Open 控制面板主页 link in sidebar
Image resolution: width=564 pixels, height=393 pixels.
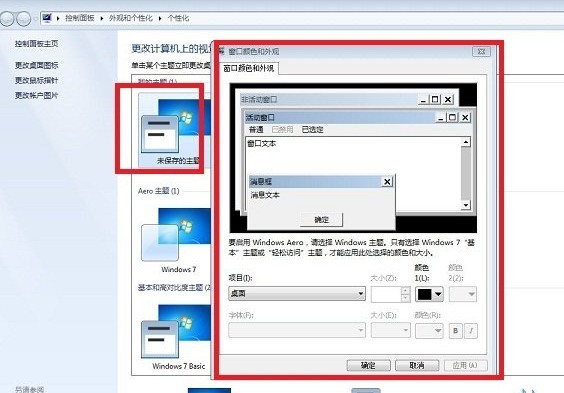click(36, 44)
